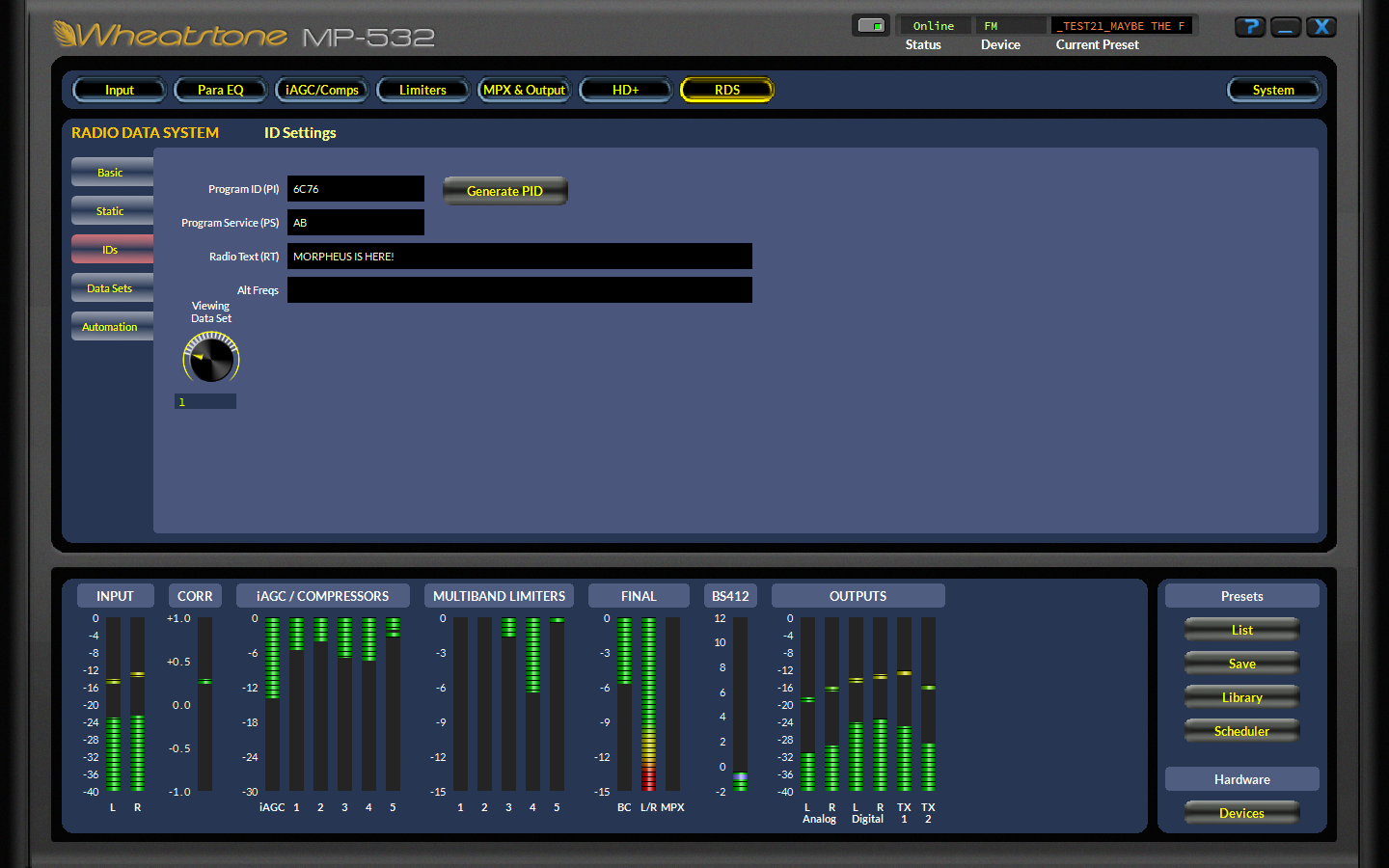Click the CORR correlation meter bar

(204, 704)
